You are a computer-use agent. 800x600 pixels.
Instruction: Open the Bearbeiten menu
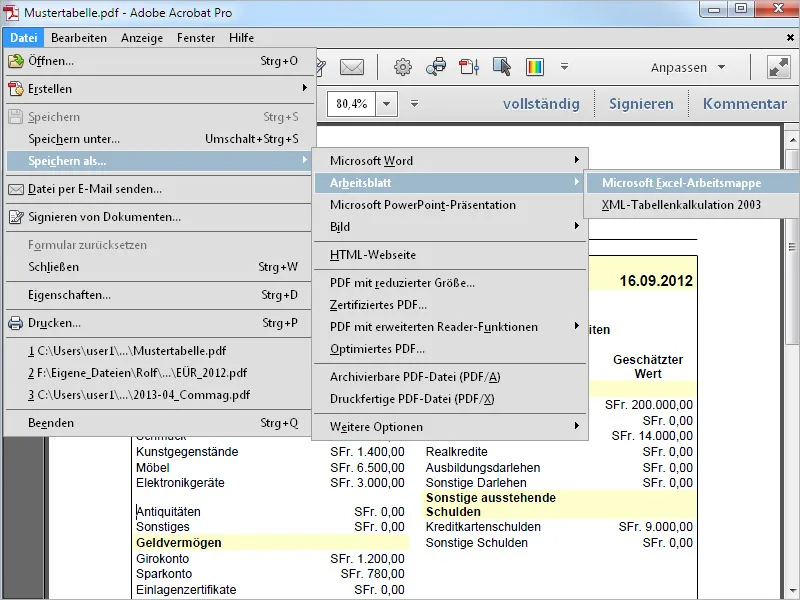(x=79, y=38)
